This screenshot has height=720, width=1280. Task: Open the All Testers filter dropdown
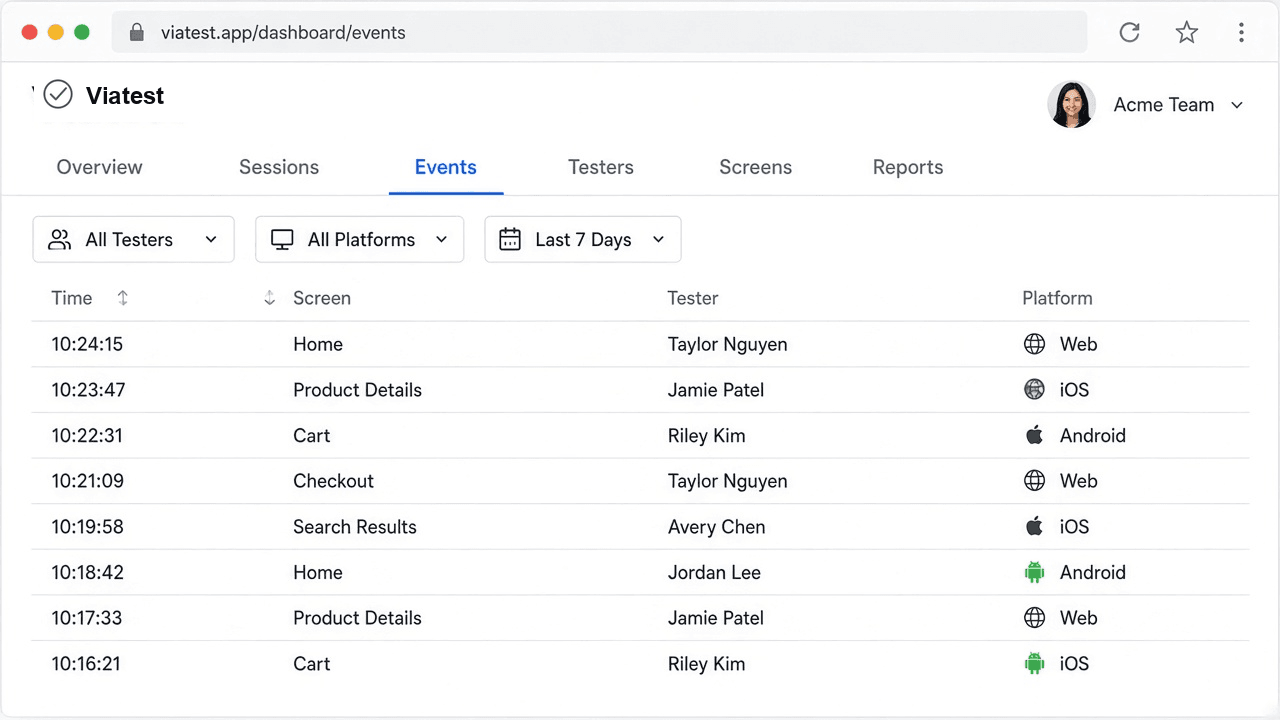(134, 239)
